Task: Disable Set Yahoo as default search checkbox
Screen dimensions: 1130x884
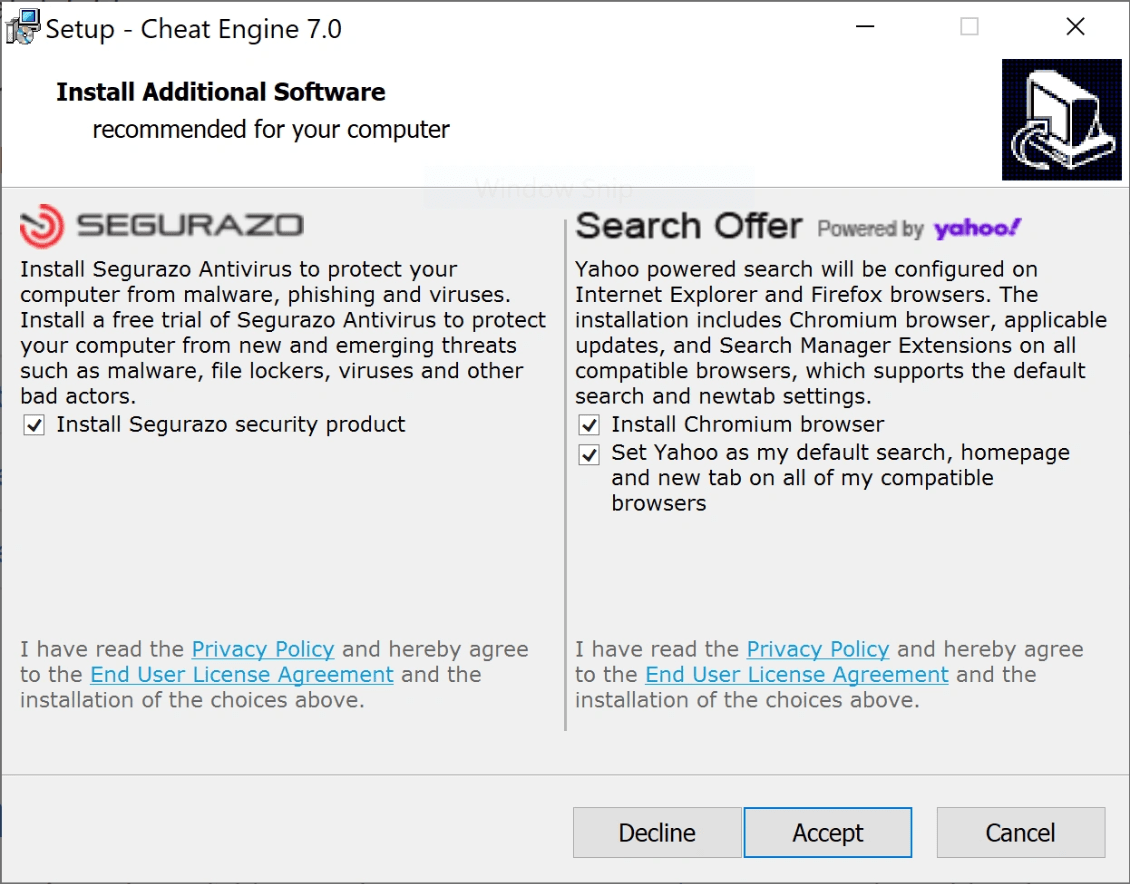Action: [x=590, y=454]
